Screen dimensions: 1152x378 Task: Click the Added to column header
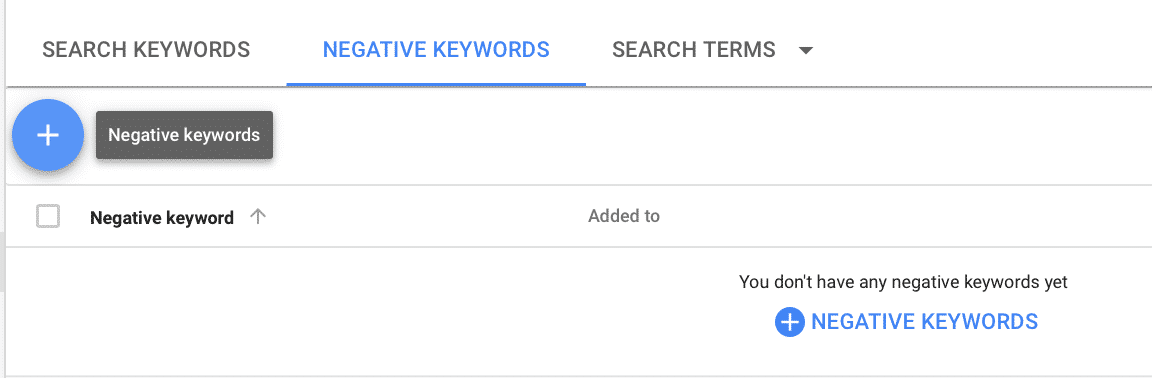tap(624, 216)
